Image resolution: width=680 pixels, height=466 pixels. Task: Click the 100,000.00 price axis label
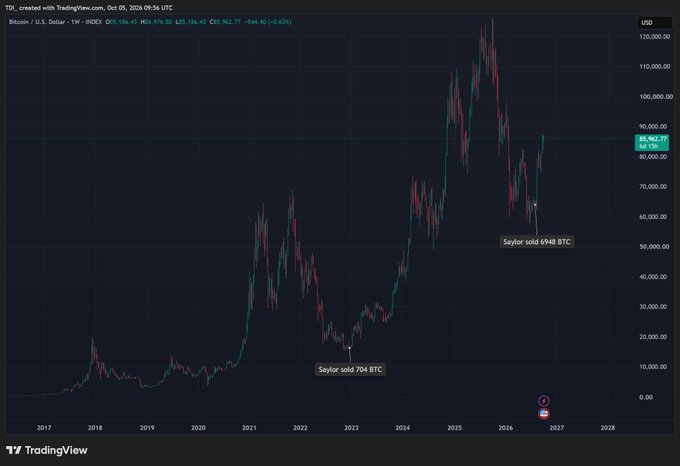tap(656, 96)
